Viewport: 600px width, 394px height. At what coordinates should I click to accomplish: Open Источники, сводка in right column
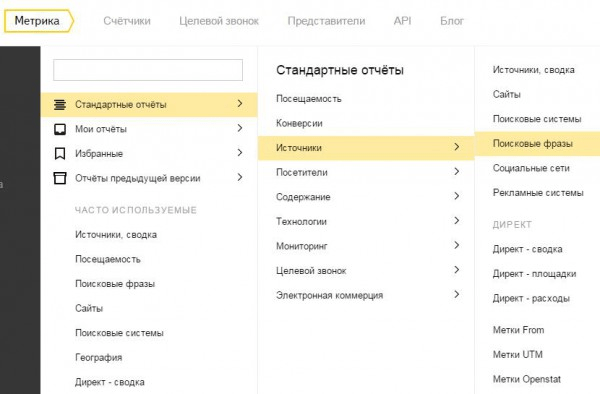(x=533, y=70)
